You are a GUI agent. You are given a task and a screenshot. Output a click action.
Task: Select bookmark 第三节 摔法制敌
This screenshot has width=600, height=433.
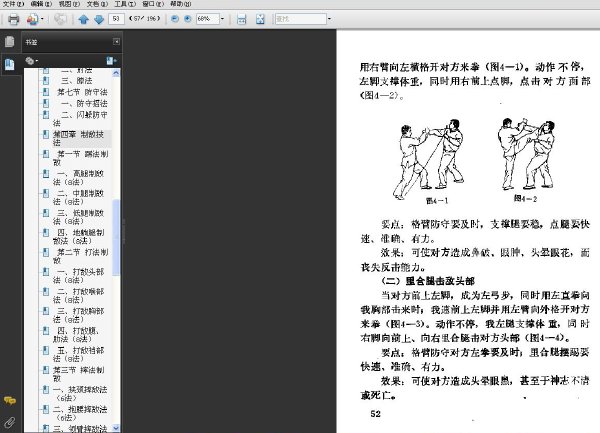pyautogui.click(x=78, y=374)
